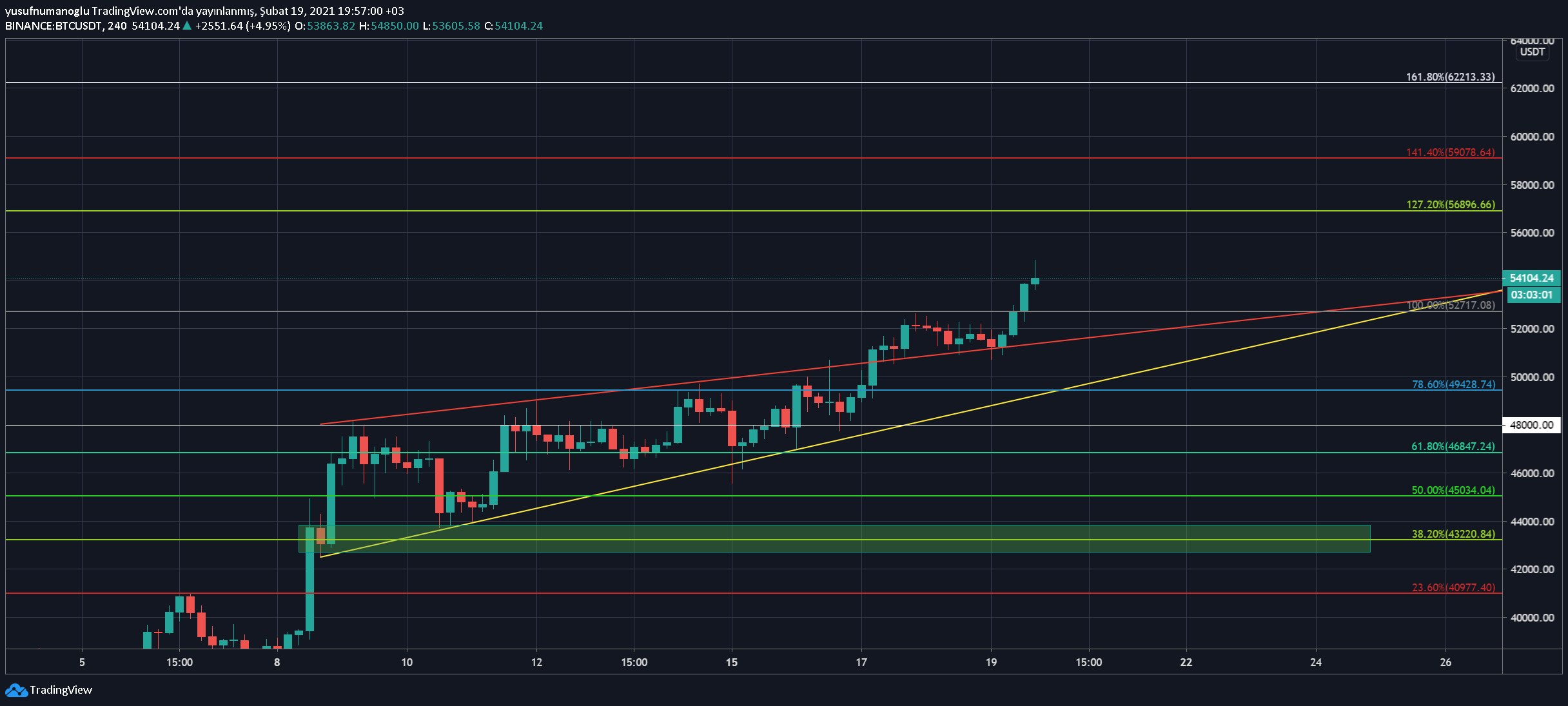
Task: Click the USDT currency label
Action: click(x=1533, y=52)
